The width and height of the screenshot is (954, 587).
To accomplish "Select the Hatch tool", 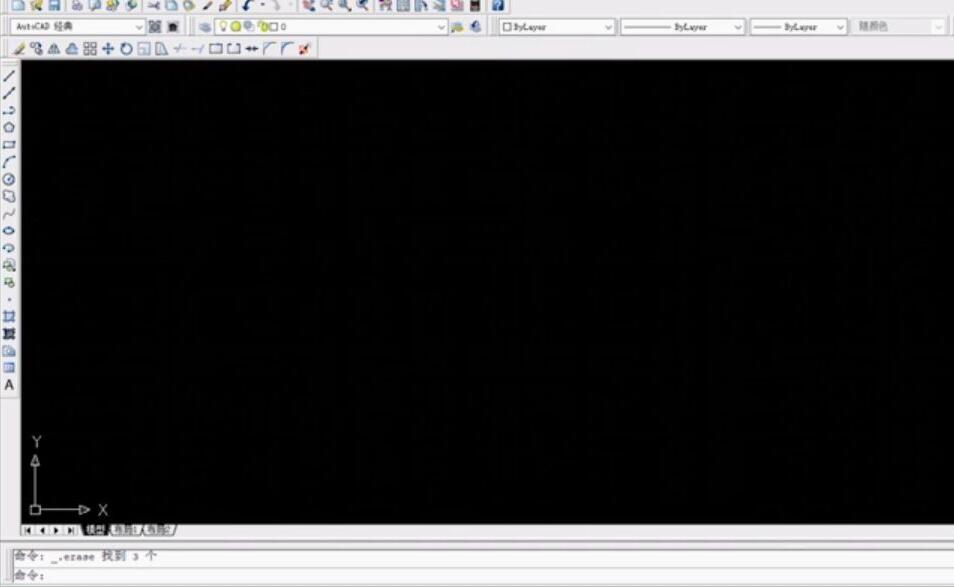I will 9,316.
